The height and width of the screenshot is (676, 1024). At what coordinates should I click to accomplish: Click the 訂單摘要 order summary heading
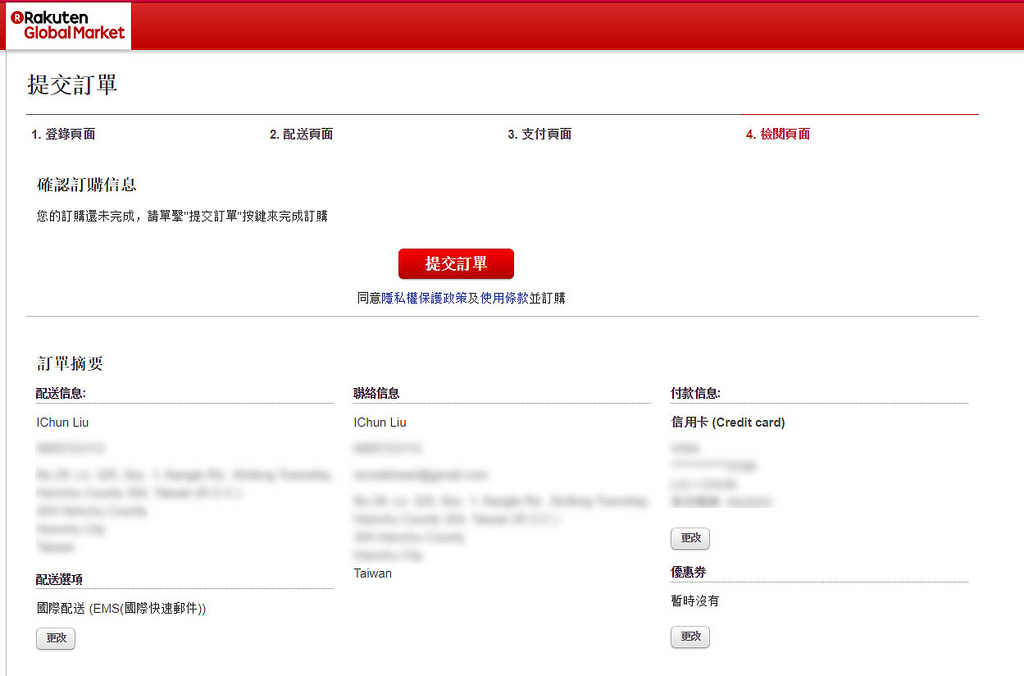pos(70,364)
